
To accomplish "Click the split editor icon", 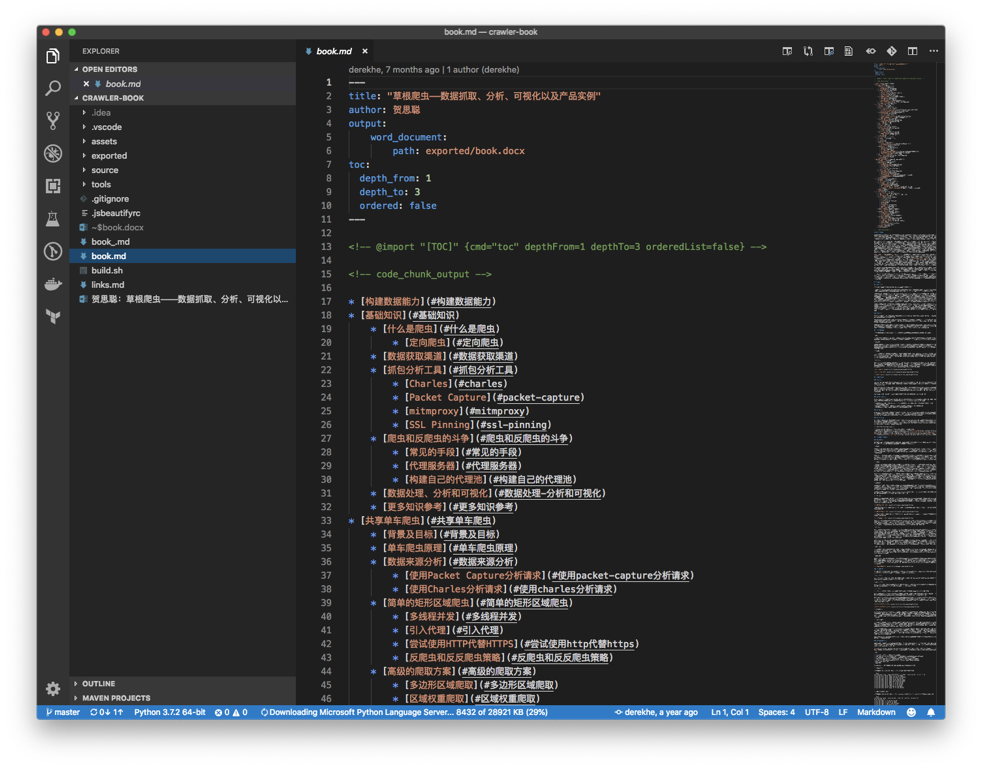I will point(912,51).
